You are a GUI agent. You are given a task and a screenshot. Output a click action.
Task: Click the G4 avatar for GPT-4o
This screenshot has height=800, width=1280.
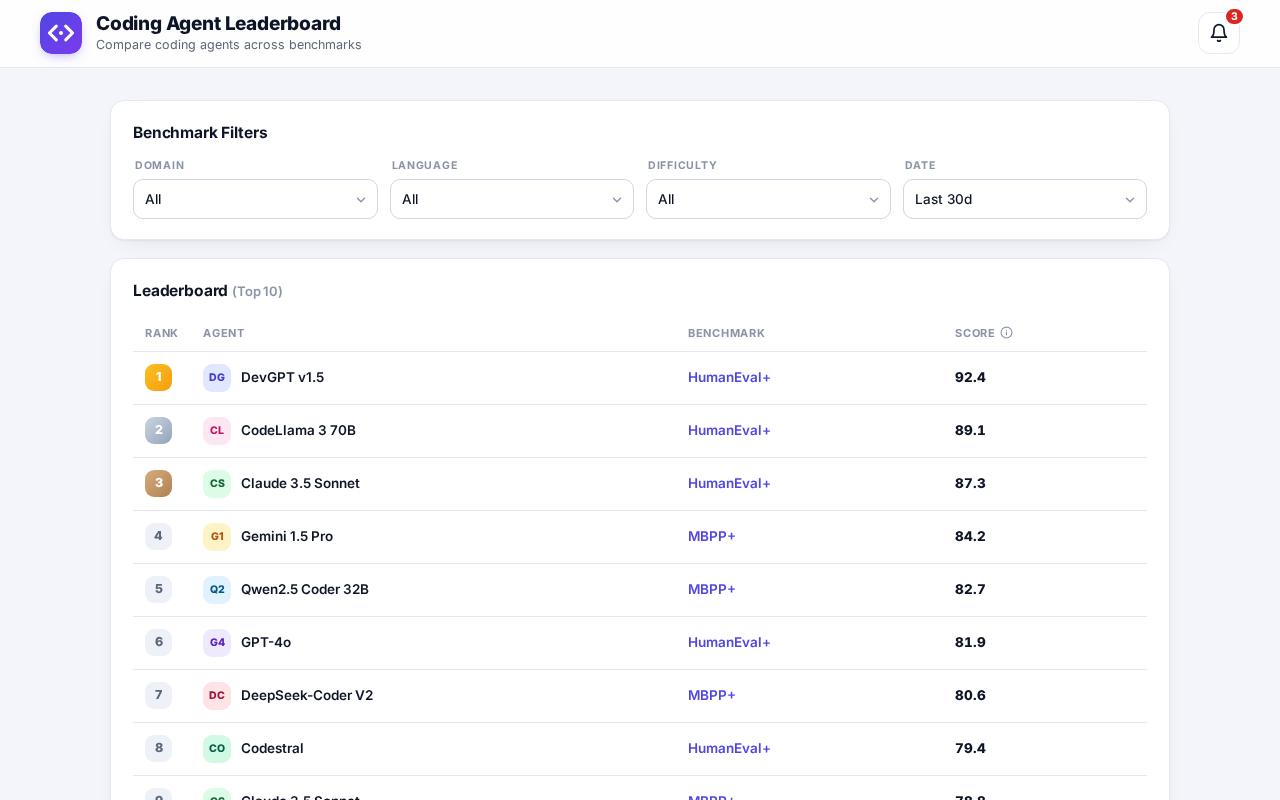pos(217,643)
